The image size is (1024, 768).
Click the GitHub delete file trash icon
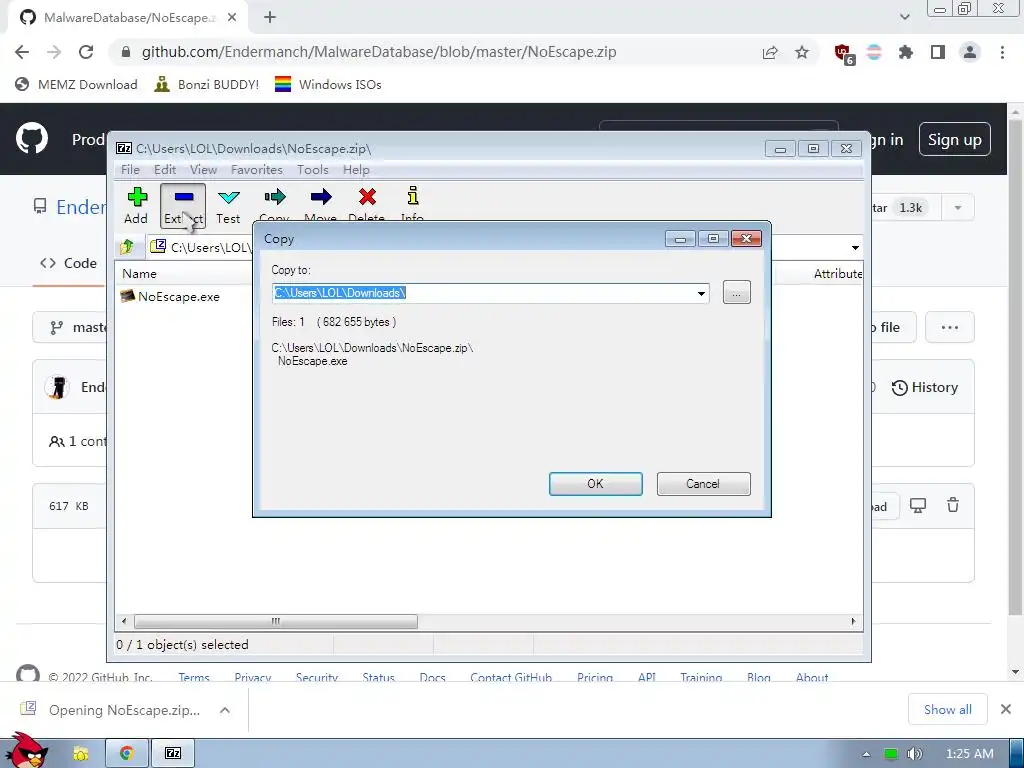[953, 505]
